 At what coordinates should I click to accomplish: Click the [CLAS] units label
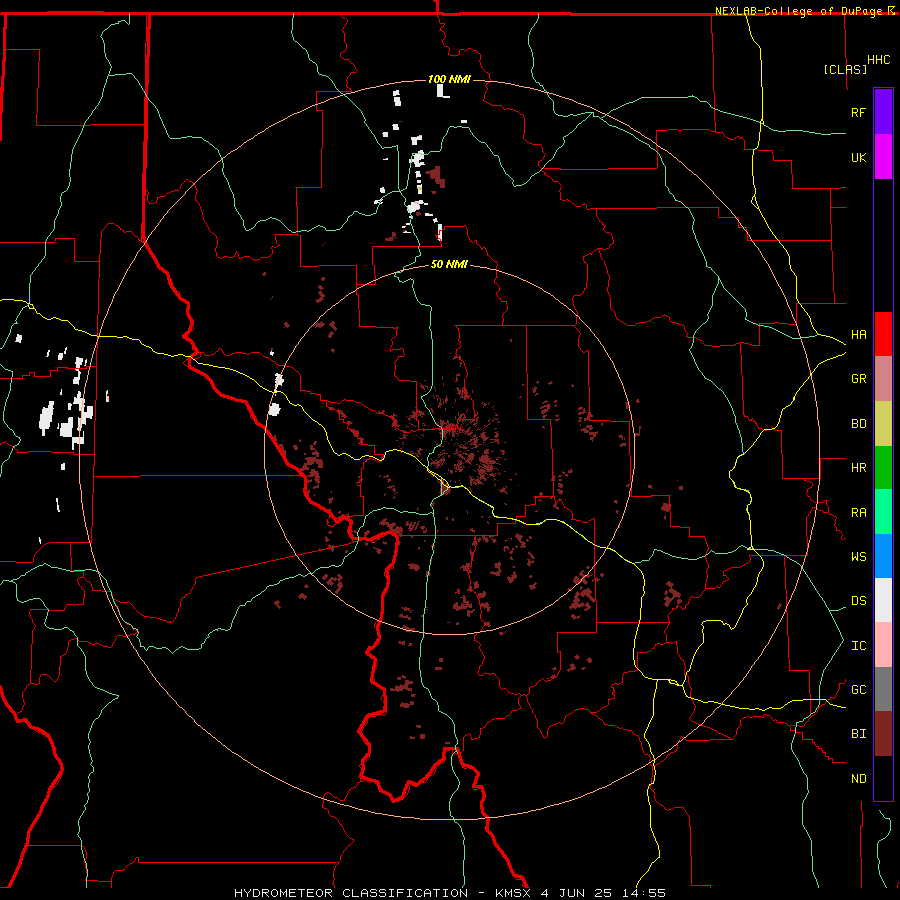pos(844,69)
